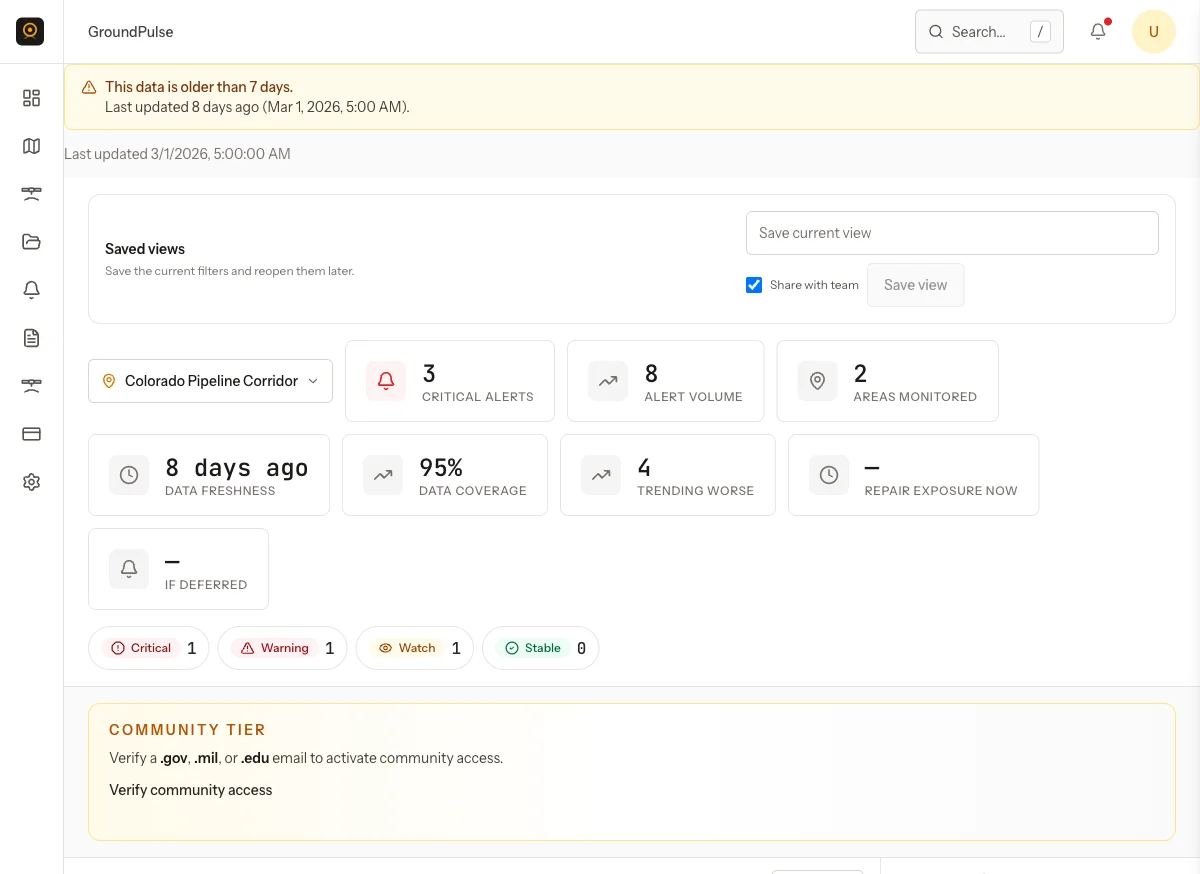Open the map view in the sidebar
The height and width of the screenshot is (874, 1200).
coord(31,146)
